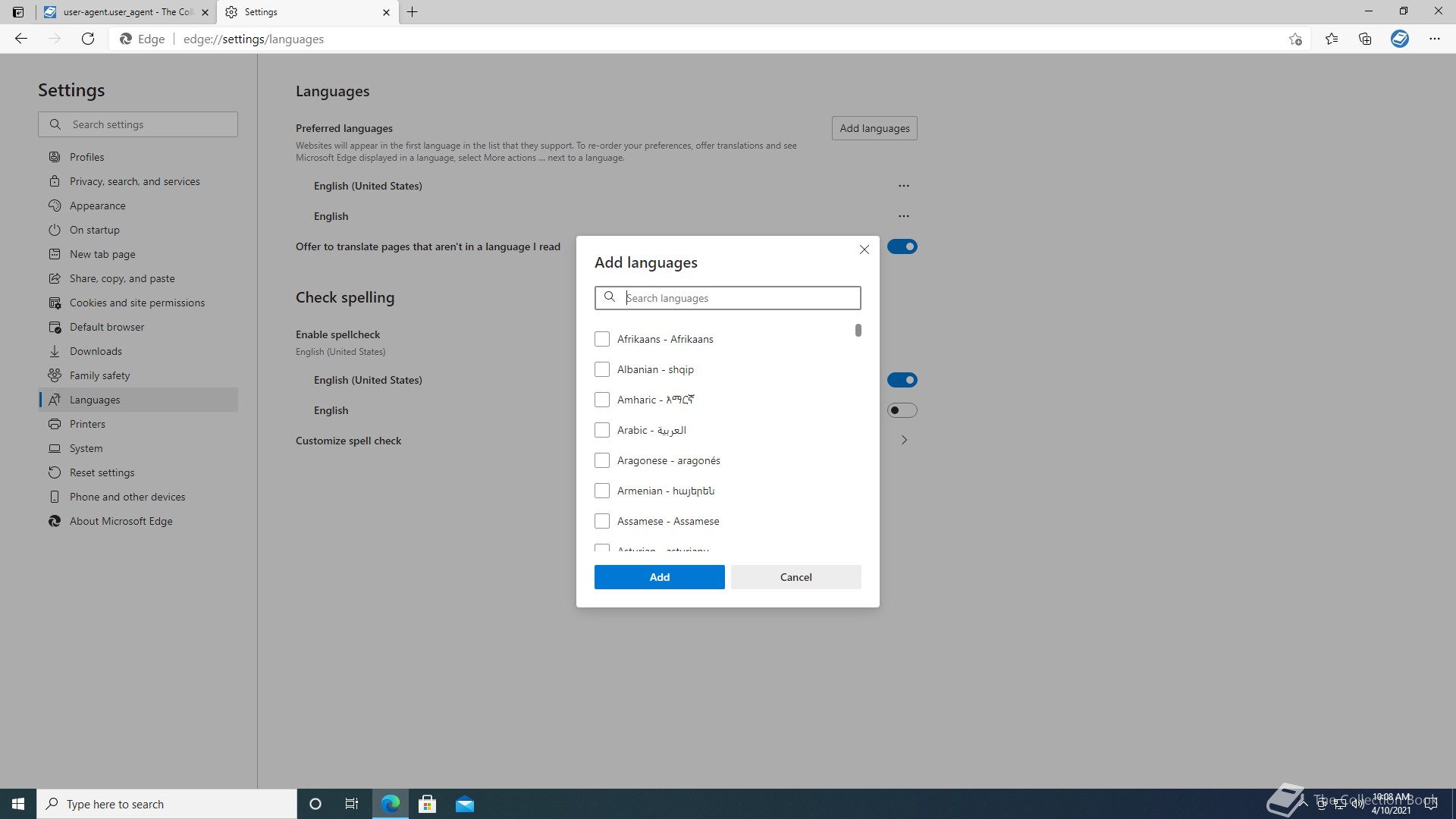Viewport: 1456px width, 819px height.
Task: Open the Collections icon in toolbar
Action: [1365, 39]
